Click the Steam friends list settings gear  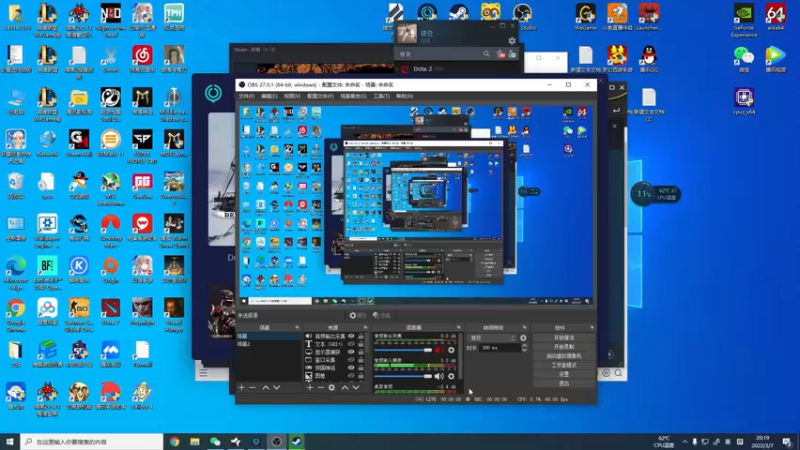pyautogui.click(x=512, y=40)
